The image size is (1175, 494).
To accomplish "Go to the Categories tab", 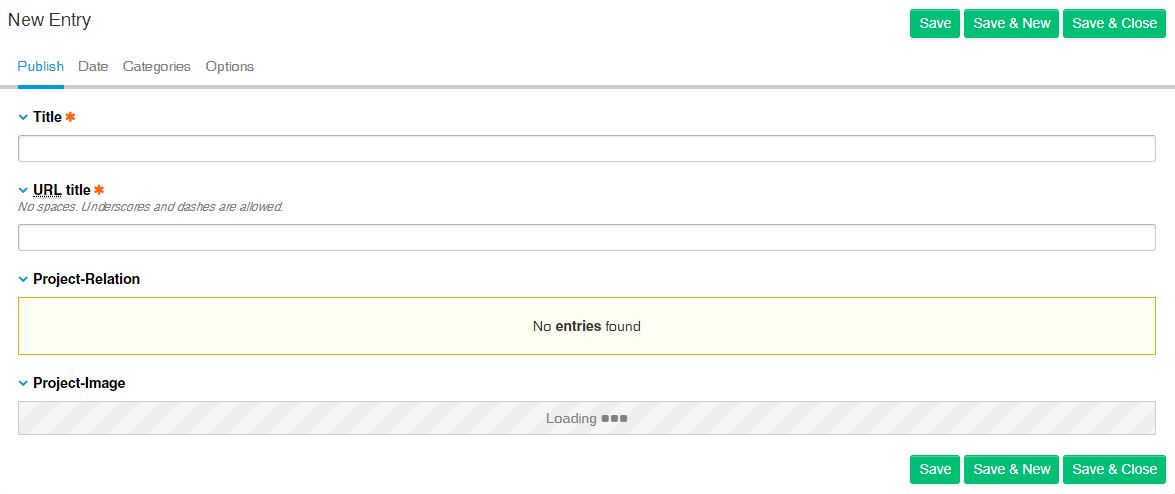I will tap(156, 66).
